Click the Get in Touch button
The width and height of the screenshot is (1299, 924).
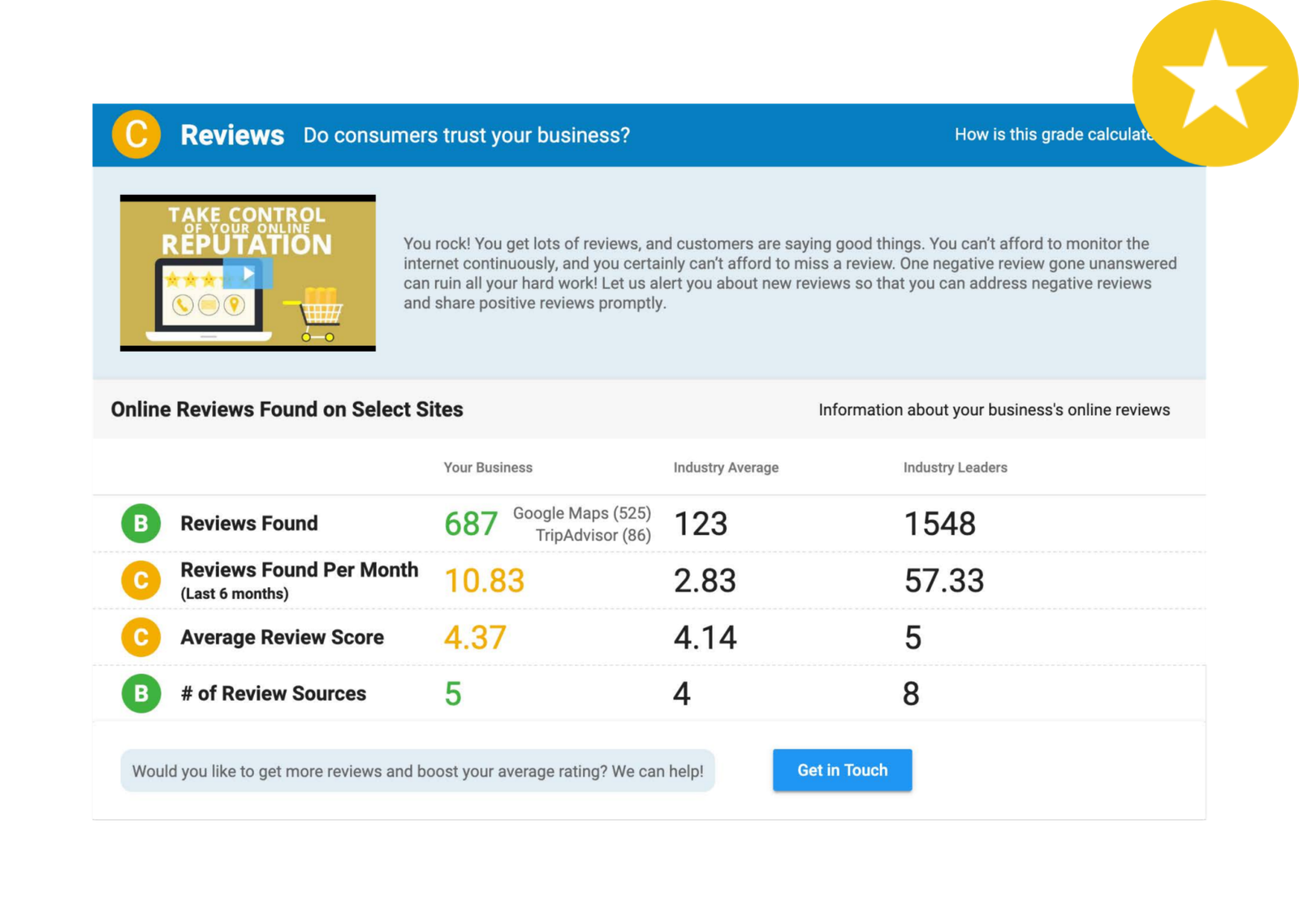842,770
